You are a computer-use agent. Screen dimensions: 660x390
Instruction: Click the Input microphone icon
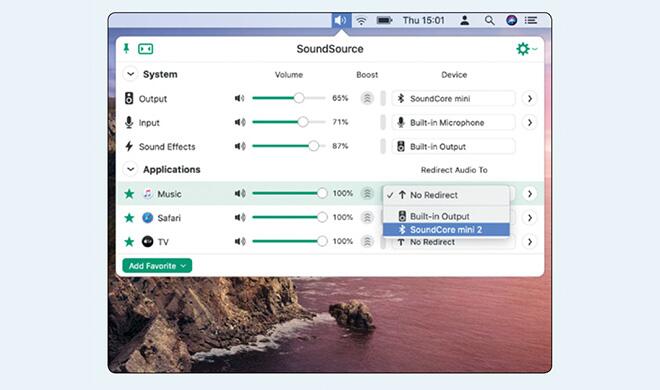[x=129, y=122]
